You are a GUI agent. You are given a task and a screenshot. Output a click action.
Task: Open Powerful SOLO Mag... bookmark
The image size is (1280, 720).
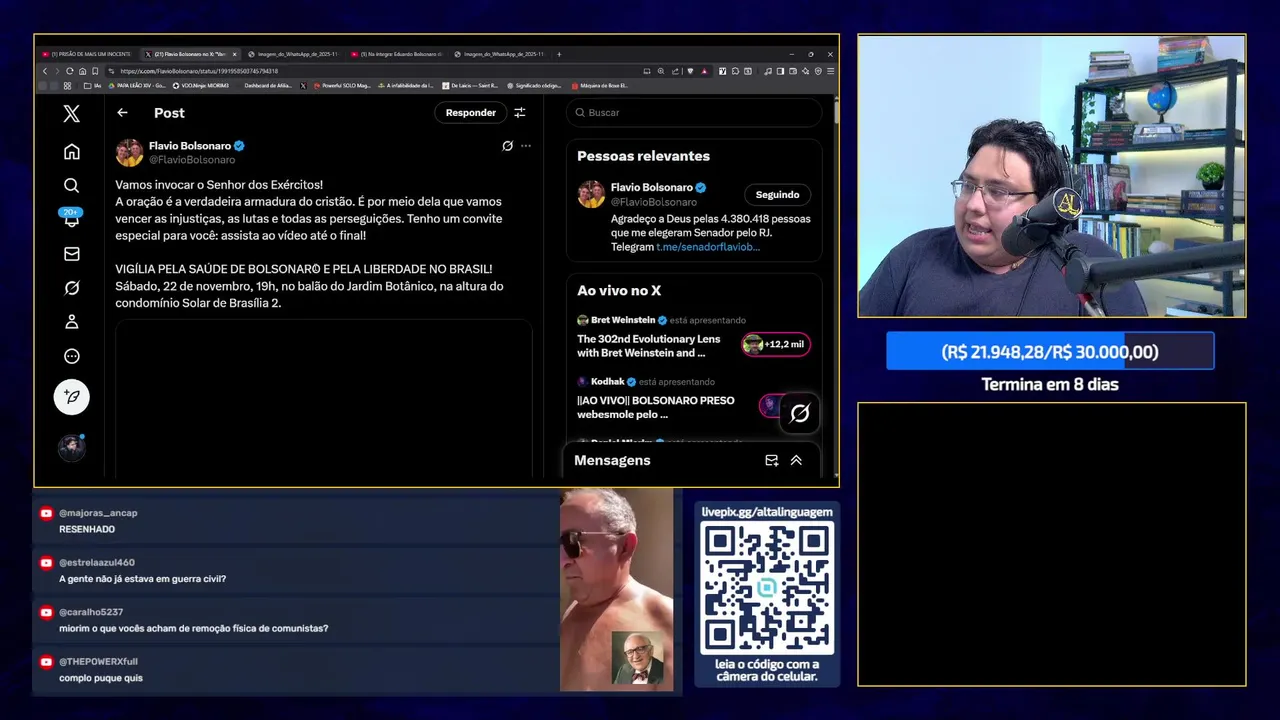pyautogui.click(x=342, y=86)
